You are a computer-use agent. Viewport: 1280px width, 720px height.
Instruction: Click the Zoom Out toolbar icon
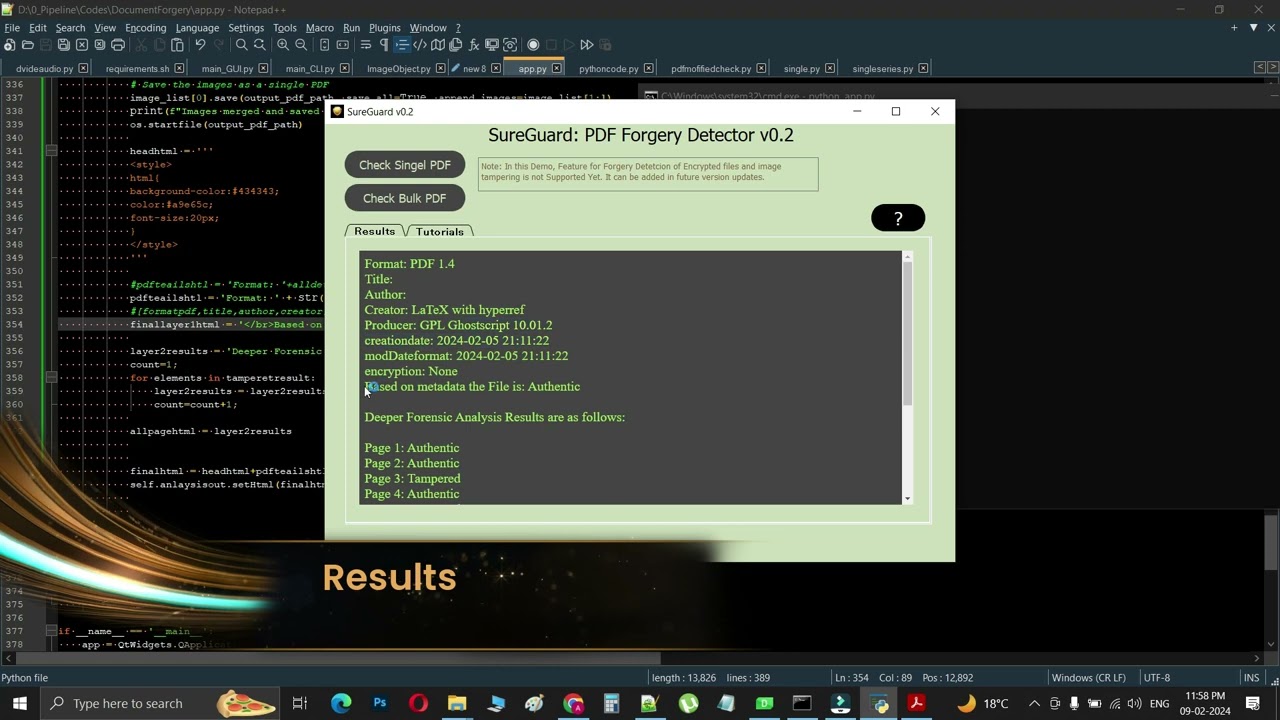tap(301, 45)
